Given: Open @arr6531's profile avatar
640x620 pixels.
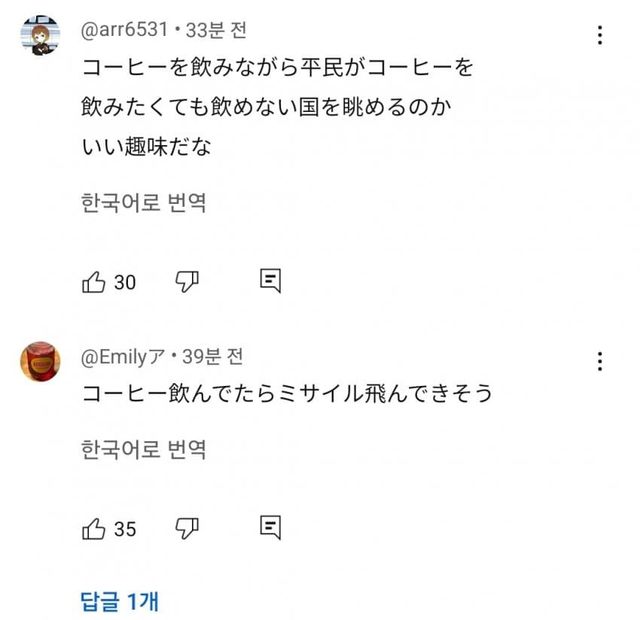Looking at the screenshot, I should (x=41, y=38).
